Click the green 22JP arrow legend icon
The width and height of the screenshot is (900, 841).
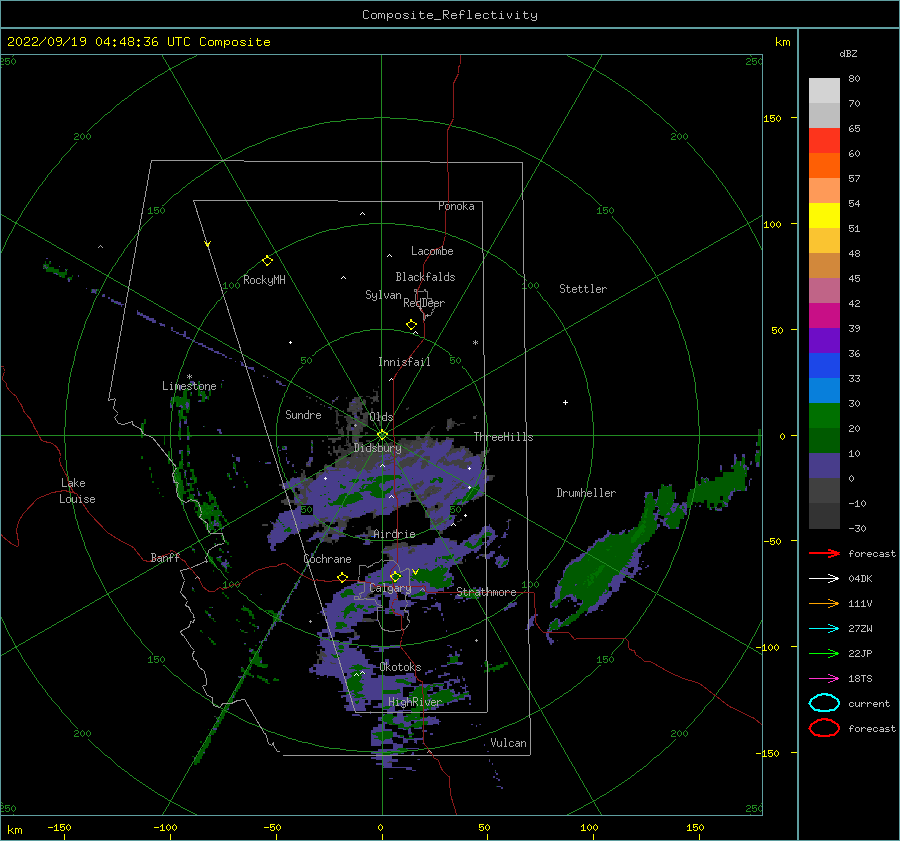click(x=824, y=653)
